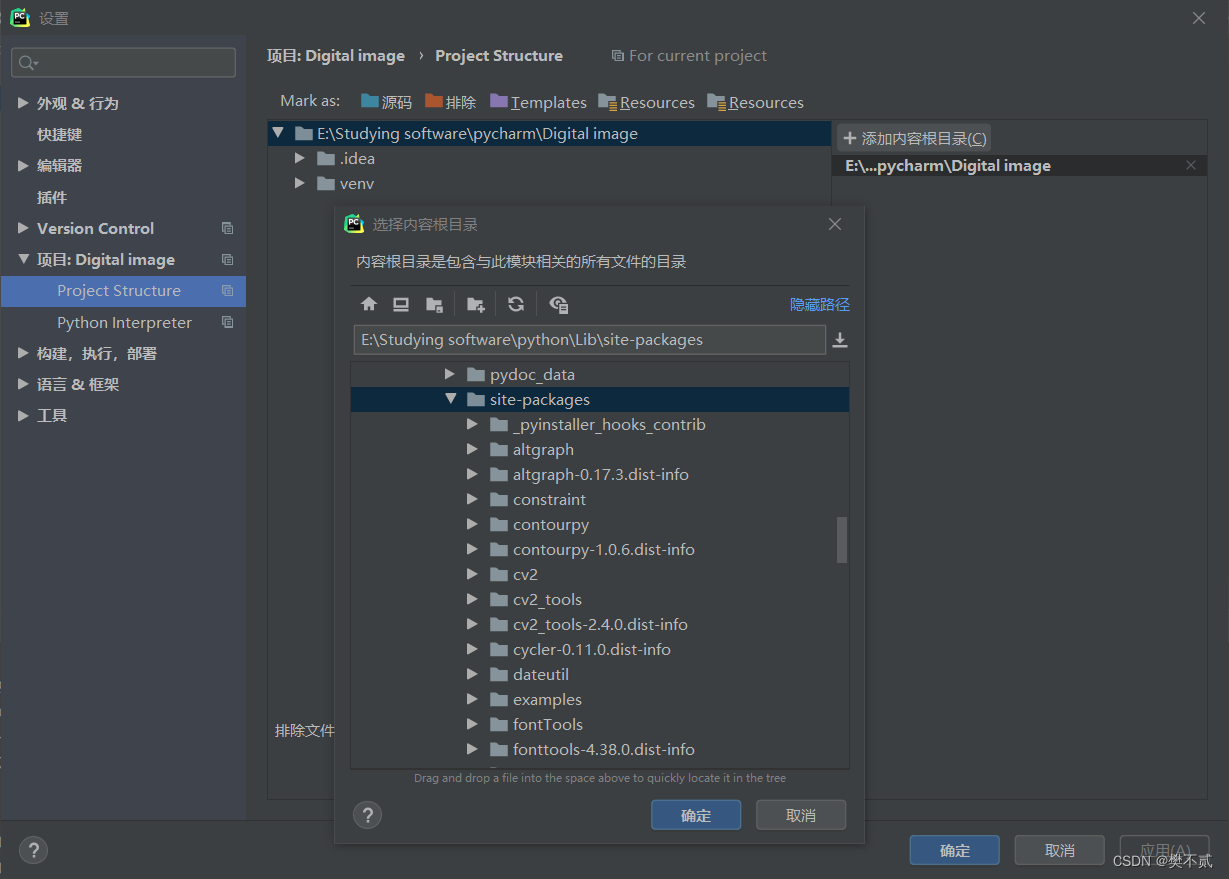1229x879 pixels.
Task: Select altgraph-0.17.3.dist-info folder
Action: click(600, 474)
